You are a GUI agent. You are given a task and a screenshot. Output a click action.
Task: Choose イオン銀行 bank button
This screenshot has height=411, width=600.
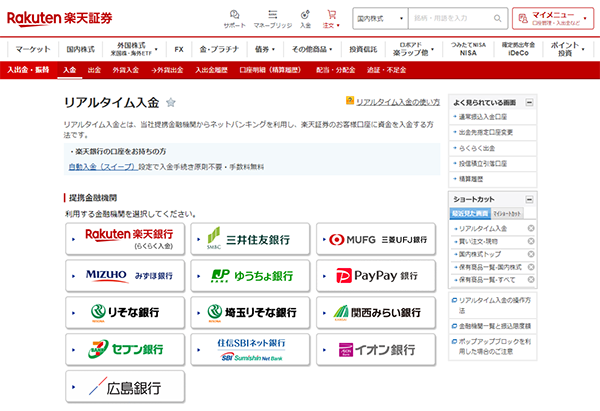click(x=376, y=349)
